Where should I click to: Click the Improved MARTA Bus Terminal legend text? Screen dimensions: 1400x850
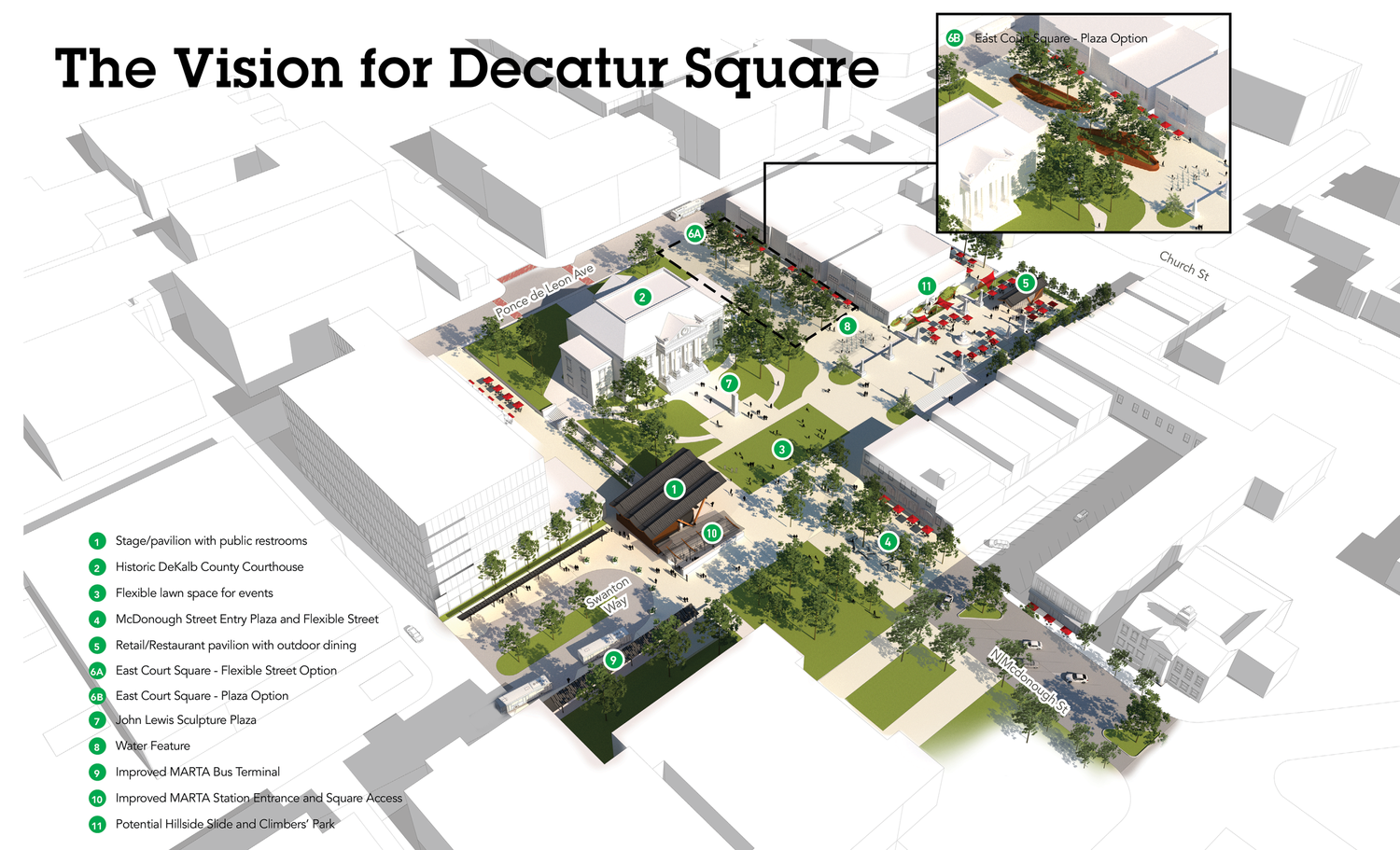point(197,772)
